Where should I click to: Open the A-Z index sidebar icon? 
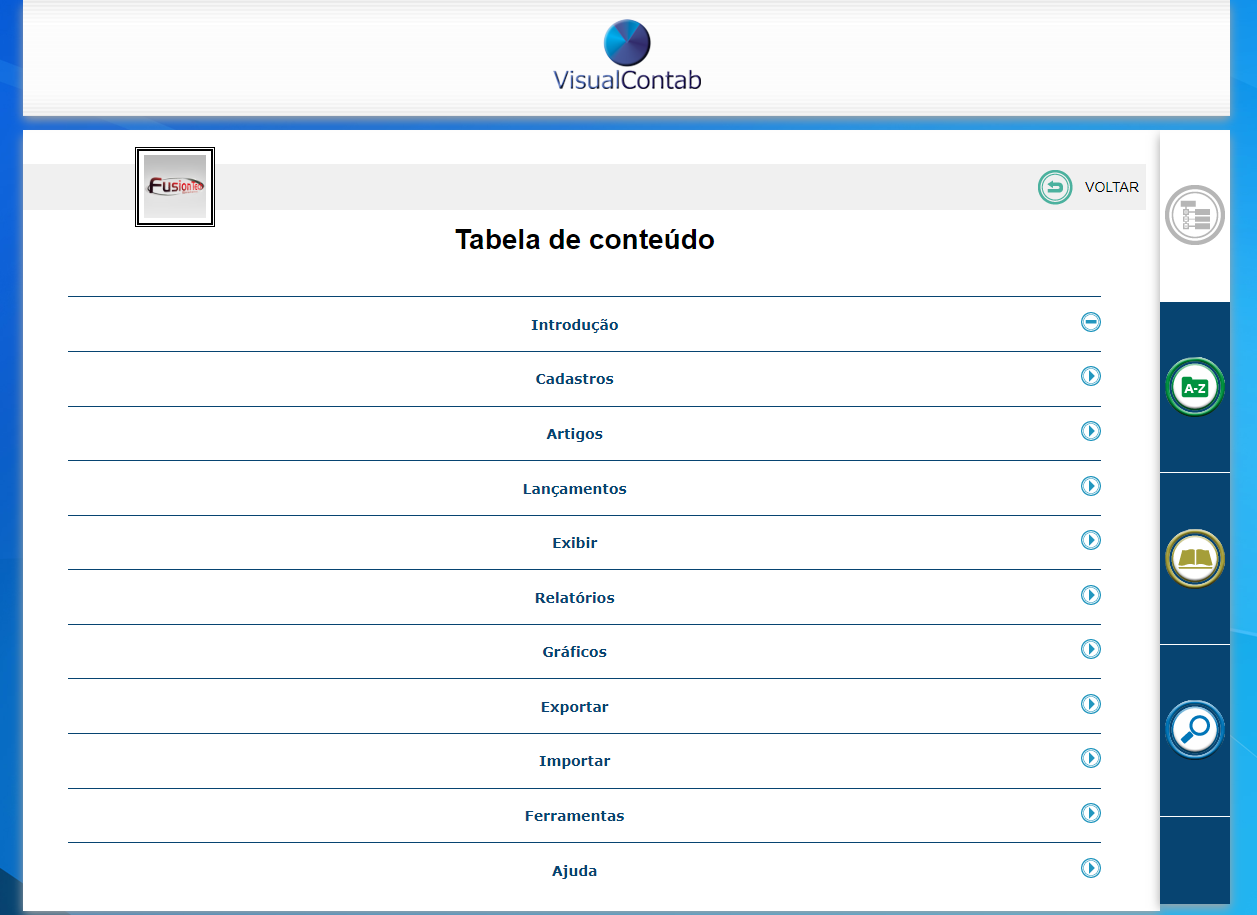coord(1194,387)
